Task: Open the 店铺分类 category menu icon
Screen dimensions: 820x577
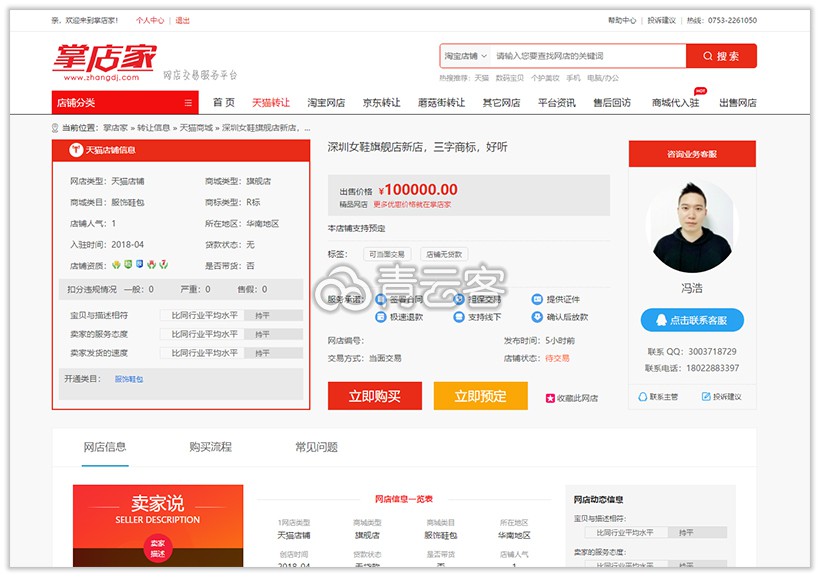Action: (x=188, y=103)
